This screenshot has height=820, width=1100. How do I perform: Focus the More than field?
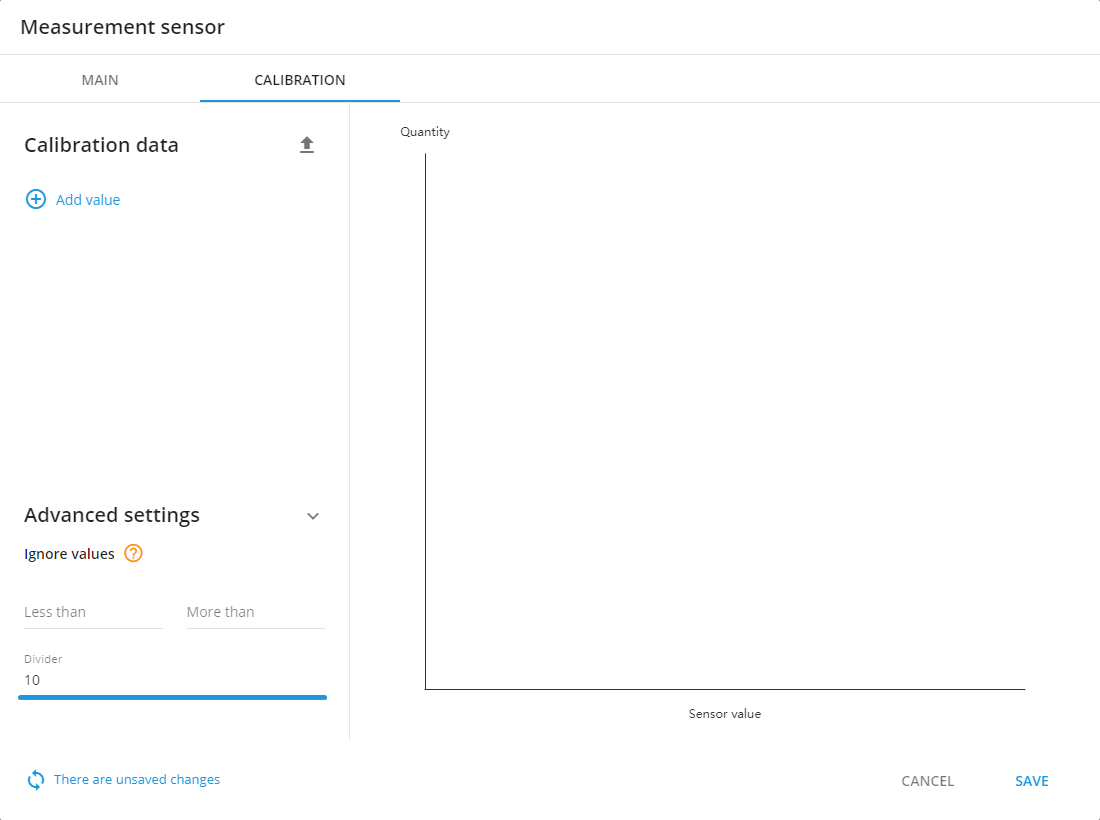point(255,612)
